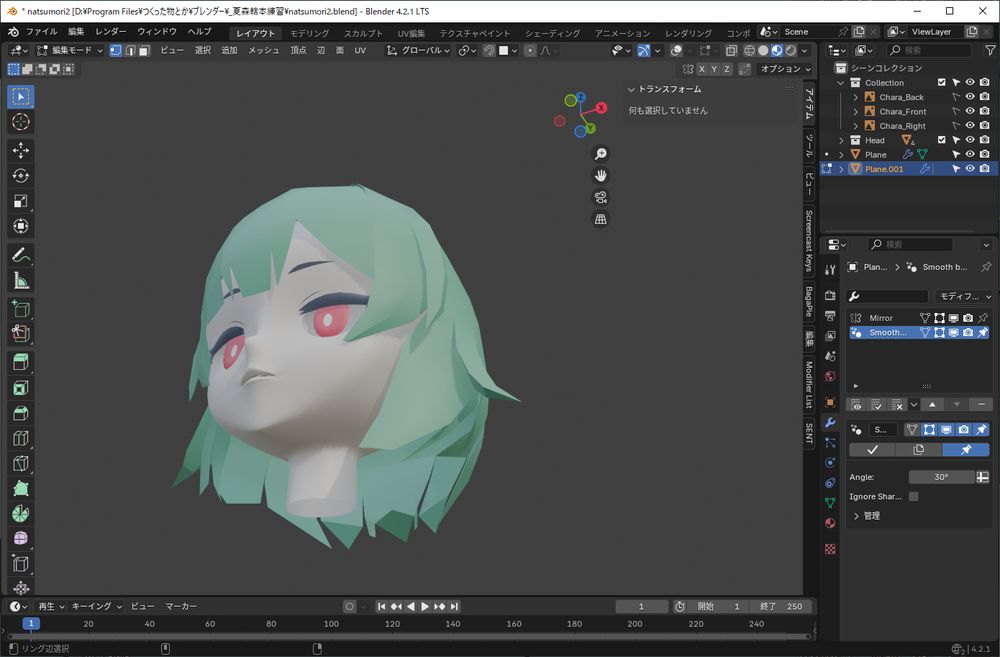Open the メッシュ menu

264,50
